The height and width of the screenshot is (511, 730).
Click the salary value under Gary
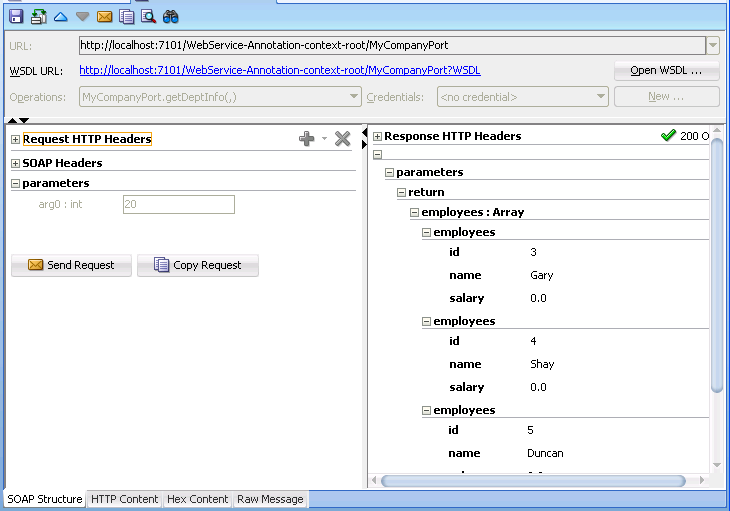pyautogui.click(x=538, y=298)
